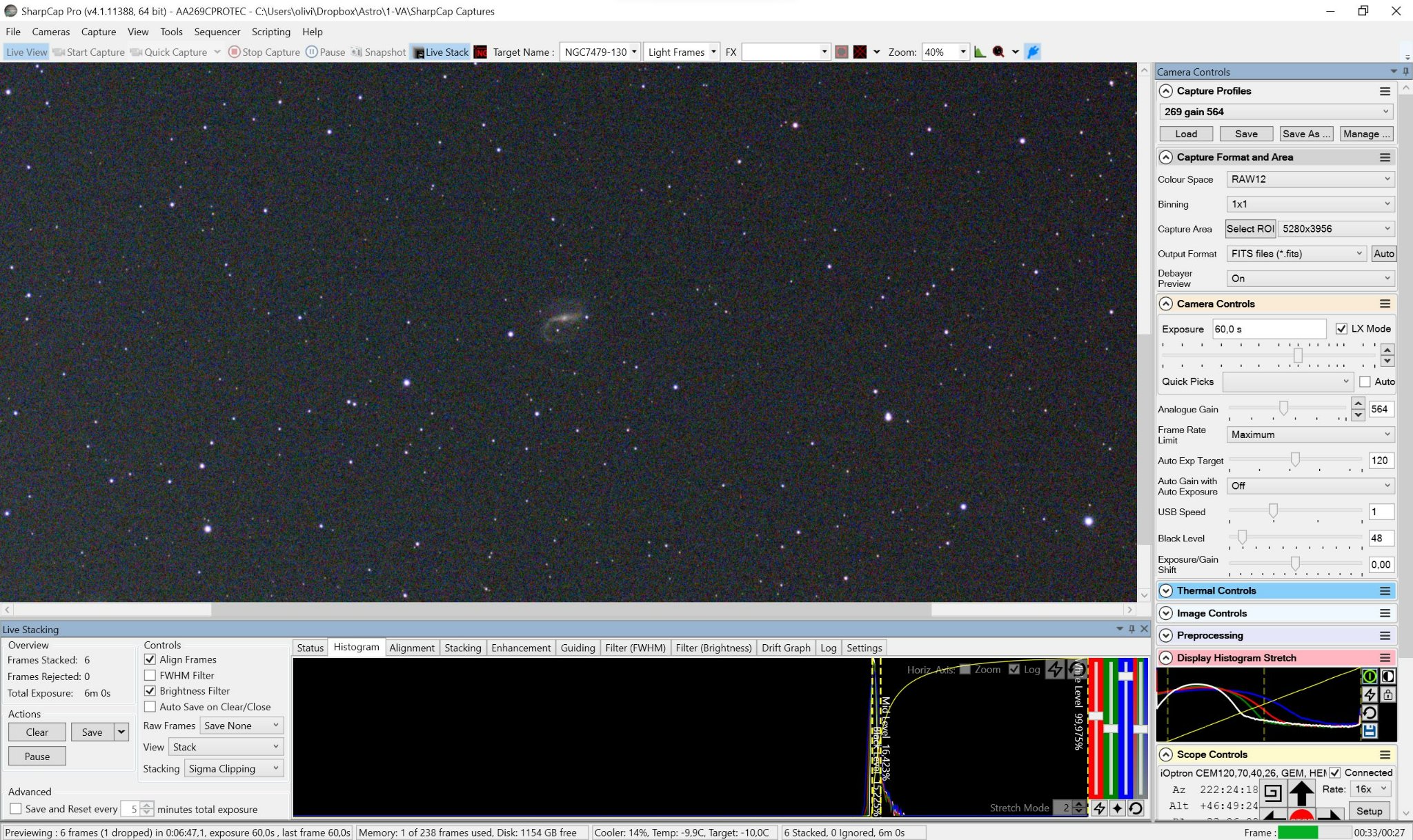Click the blue floppy-disk save icon
This screenshot has width=1413, height=840.
[x=1370, y=730]
